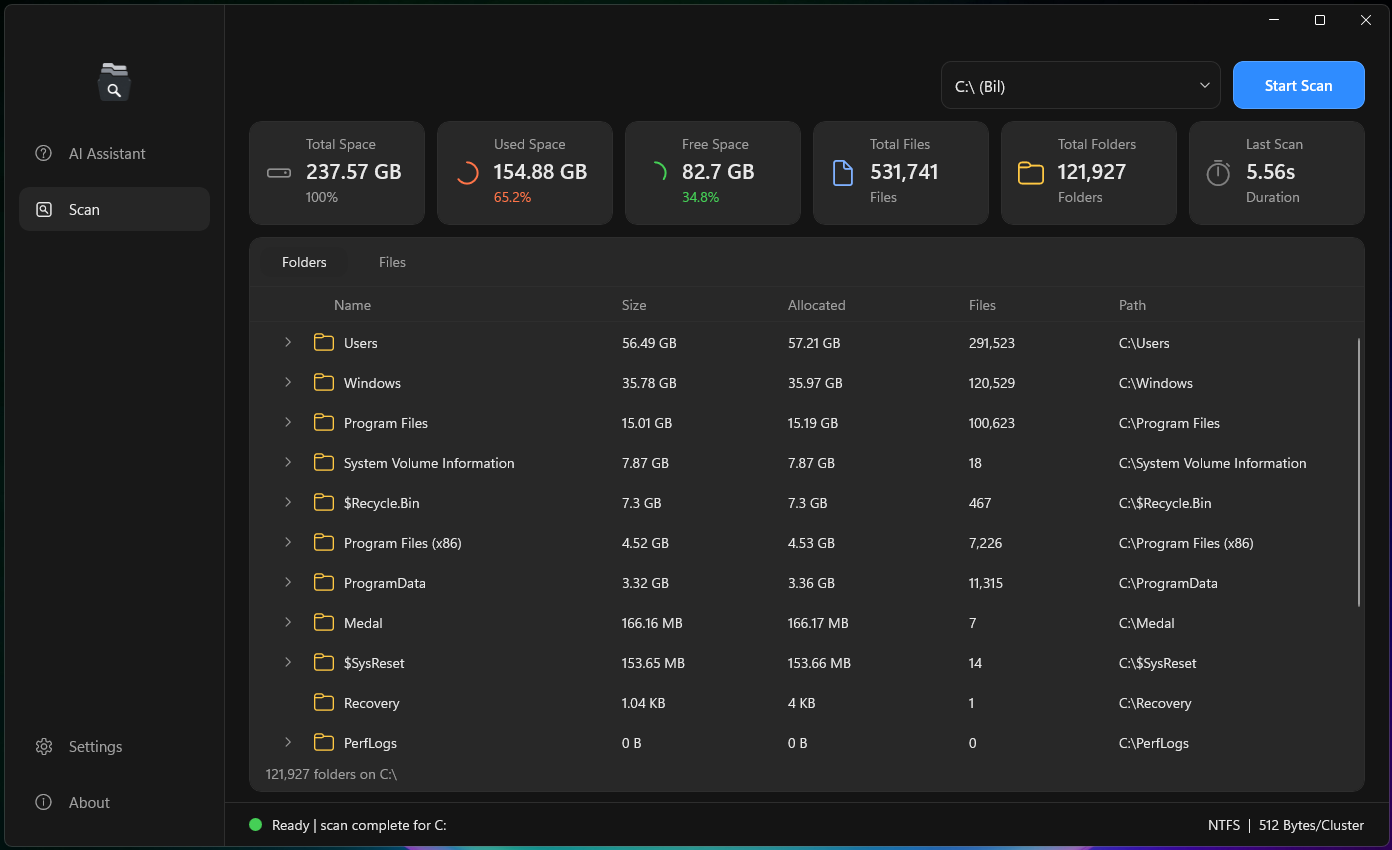The height and width of the screenshot is (850, 1392).
Task: Expand the Users folder row
Action: pyautogui.click(x=288, y=342)
